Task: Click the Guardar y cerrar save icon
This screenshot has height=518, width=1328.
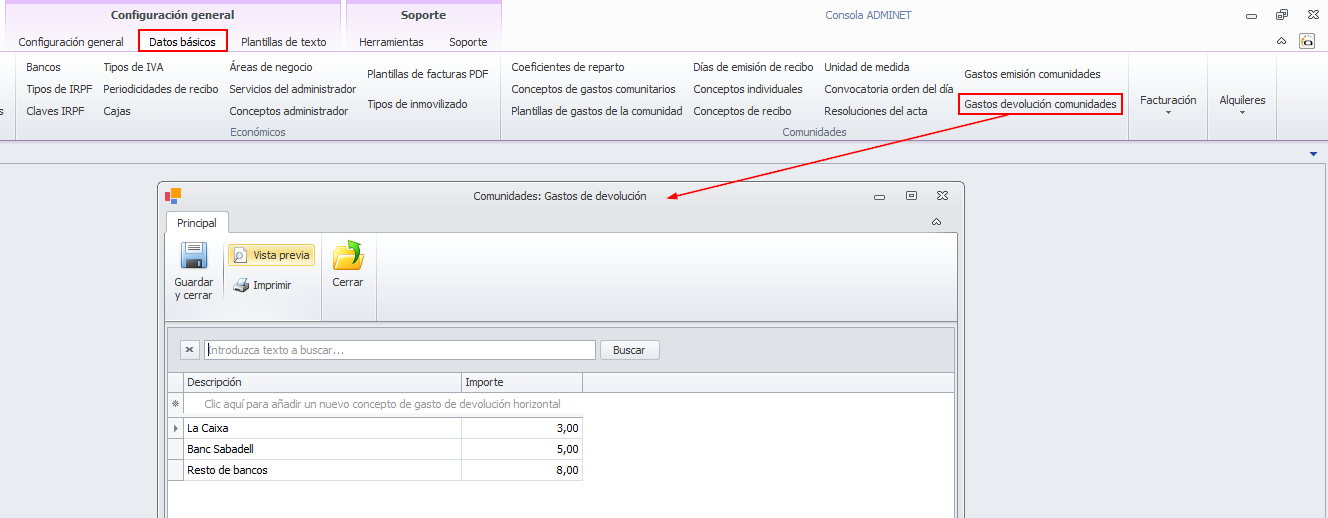Action: (x=193, y=256)
